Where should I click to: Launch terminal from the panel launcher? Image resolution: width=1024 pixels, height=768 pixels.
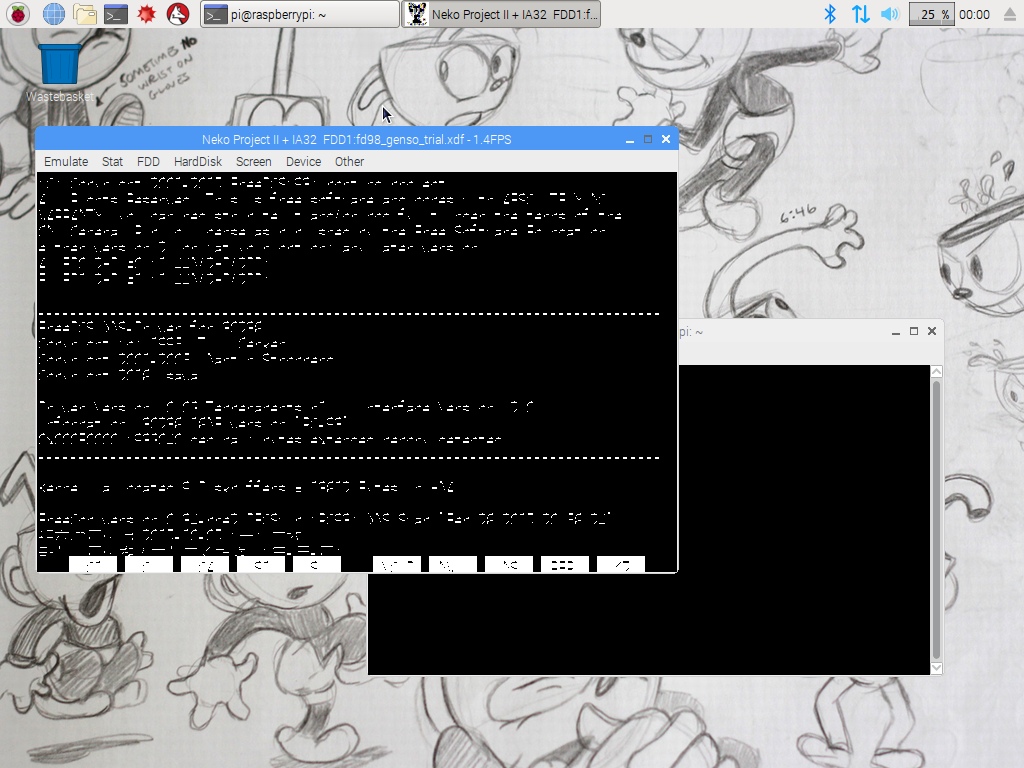[116, 14]
